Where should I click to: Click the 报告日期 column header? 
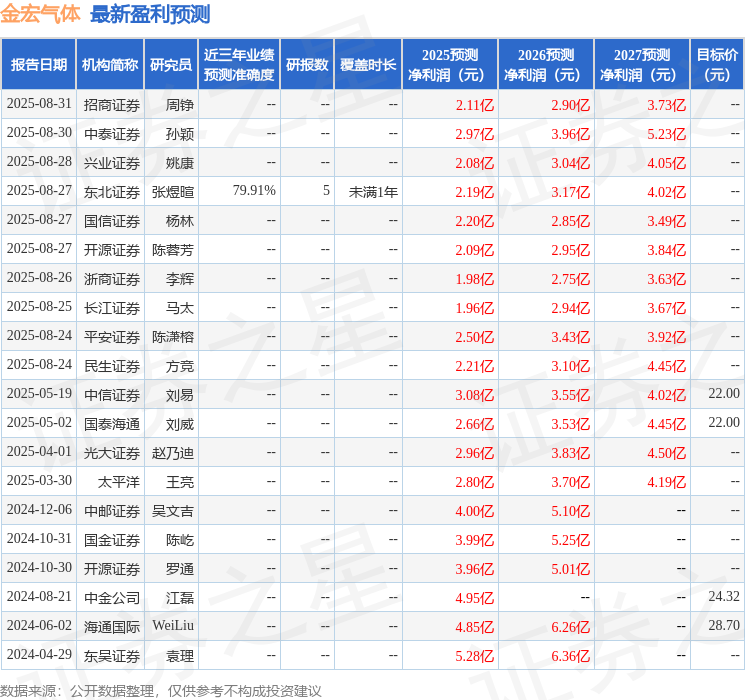(38, 65)
